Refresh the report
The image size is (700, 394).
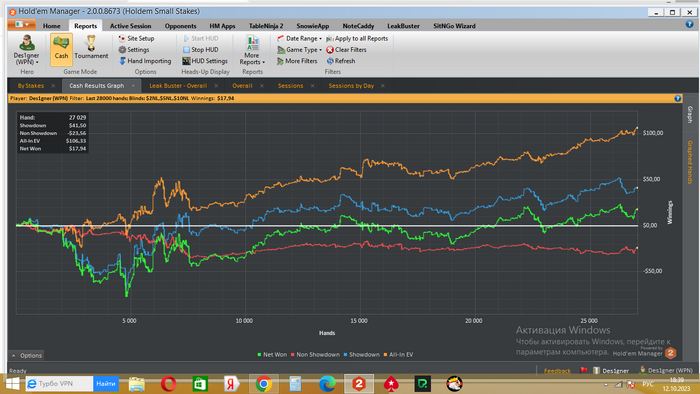[x=341, y=61]
